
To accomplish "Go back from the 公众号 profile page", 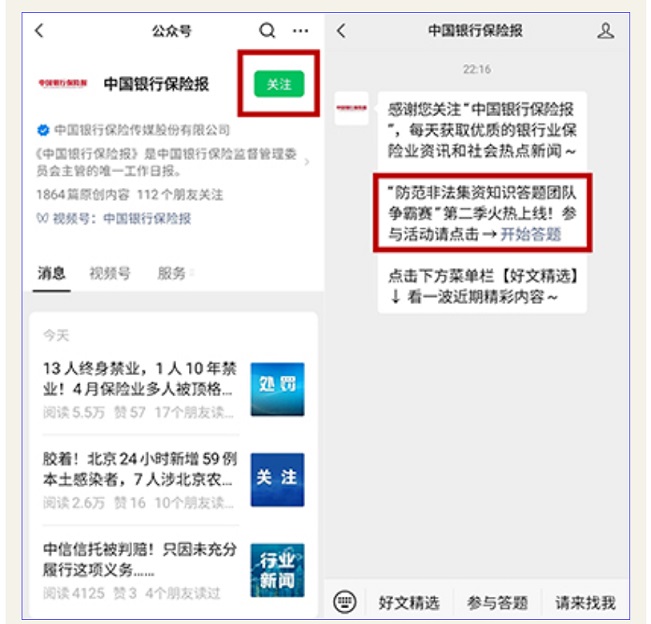I will click(39, 31).
